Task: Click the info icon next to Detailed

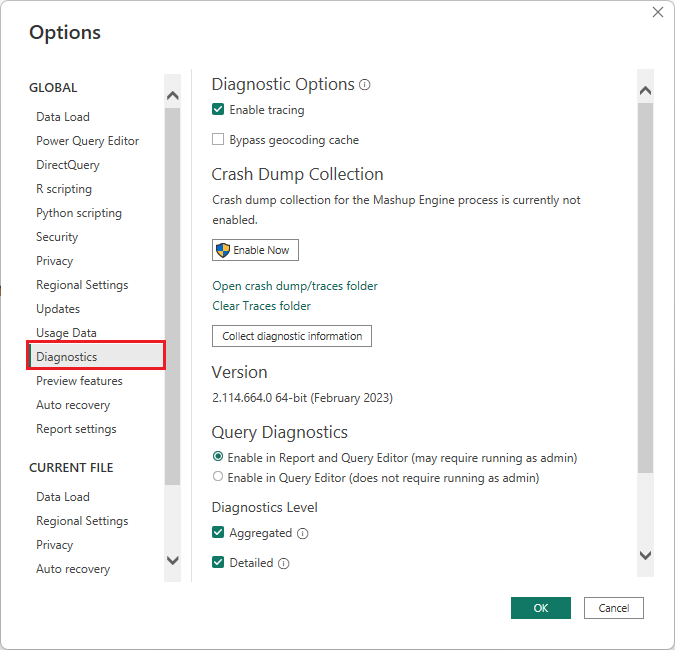Action: click(284, 564)
